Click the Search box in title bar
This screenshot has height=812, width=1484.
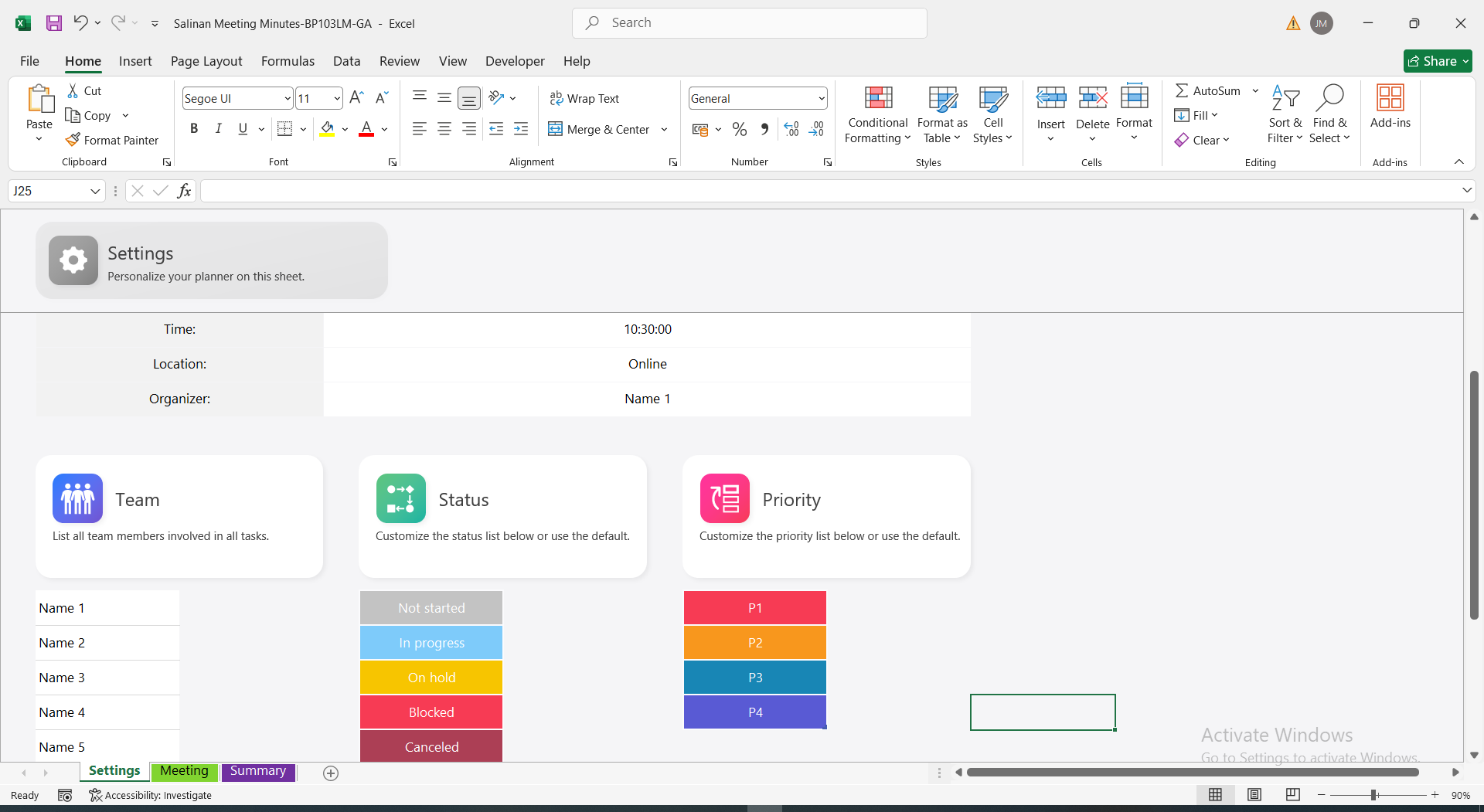pyautogui.click(x=750, y=23)
